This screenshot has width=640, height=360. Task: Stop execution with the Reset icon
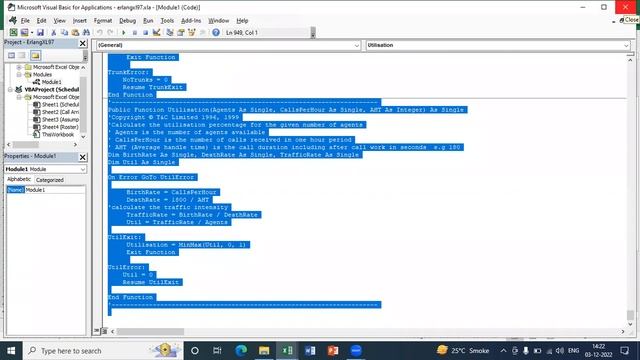145,33
